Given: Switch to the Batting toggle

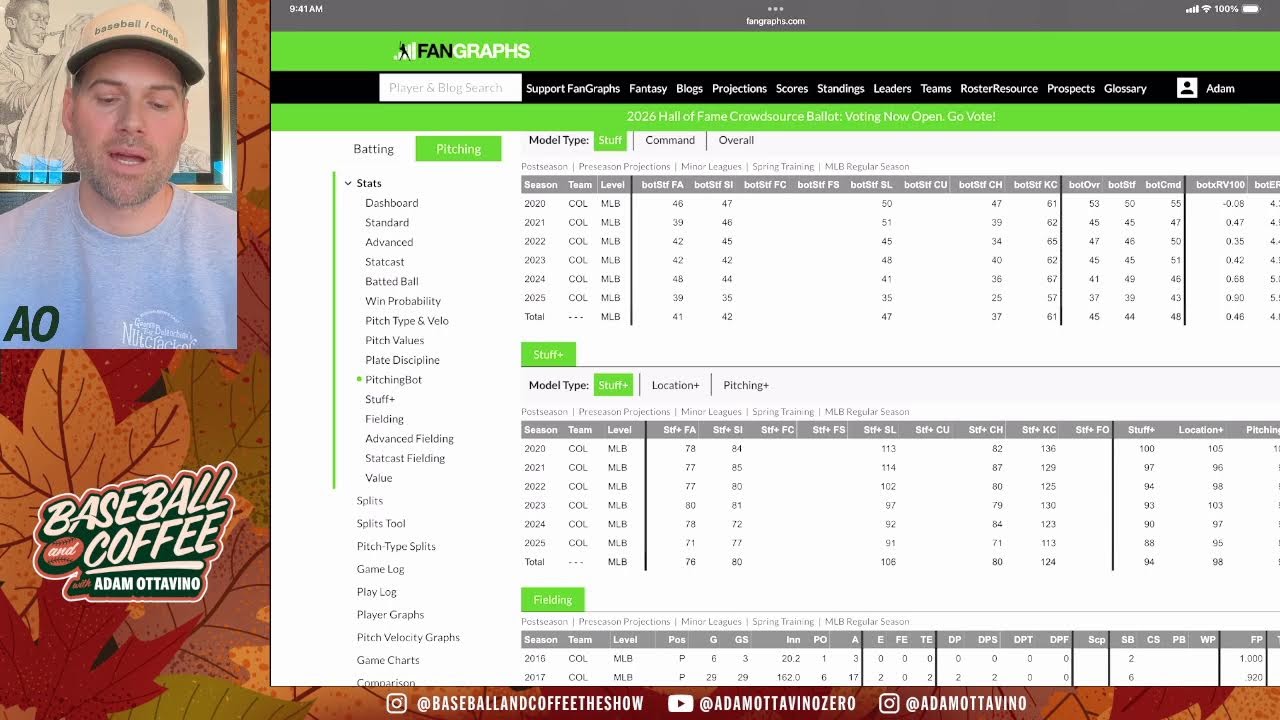Looking at the screenshot, I should coord(373,149).
